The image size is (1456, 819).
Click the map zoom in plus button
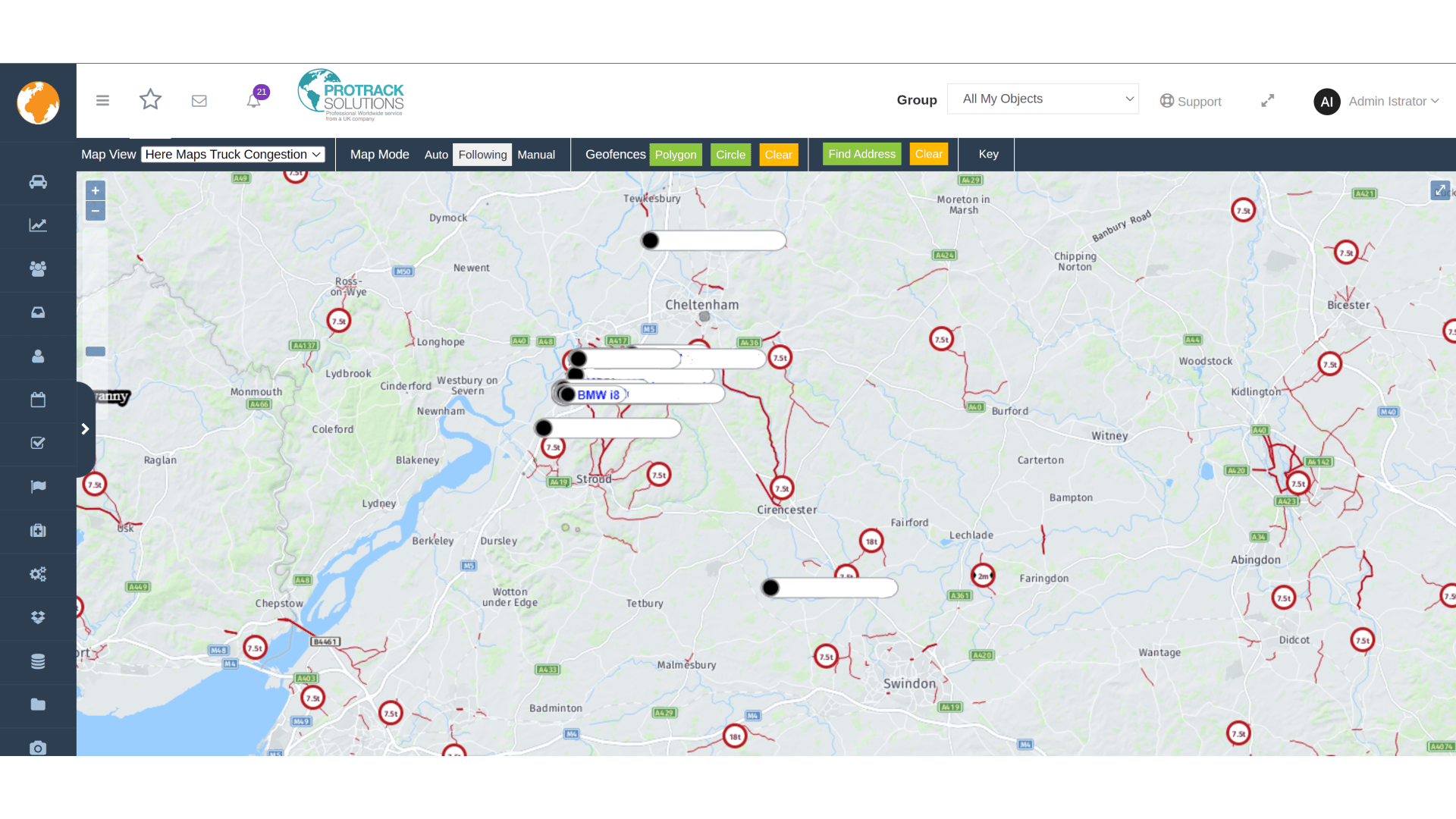point(96,190)
